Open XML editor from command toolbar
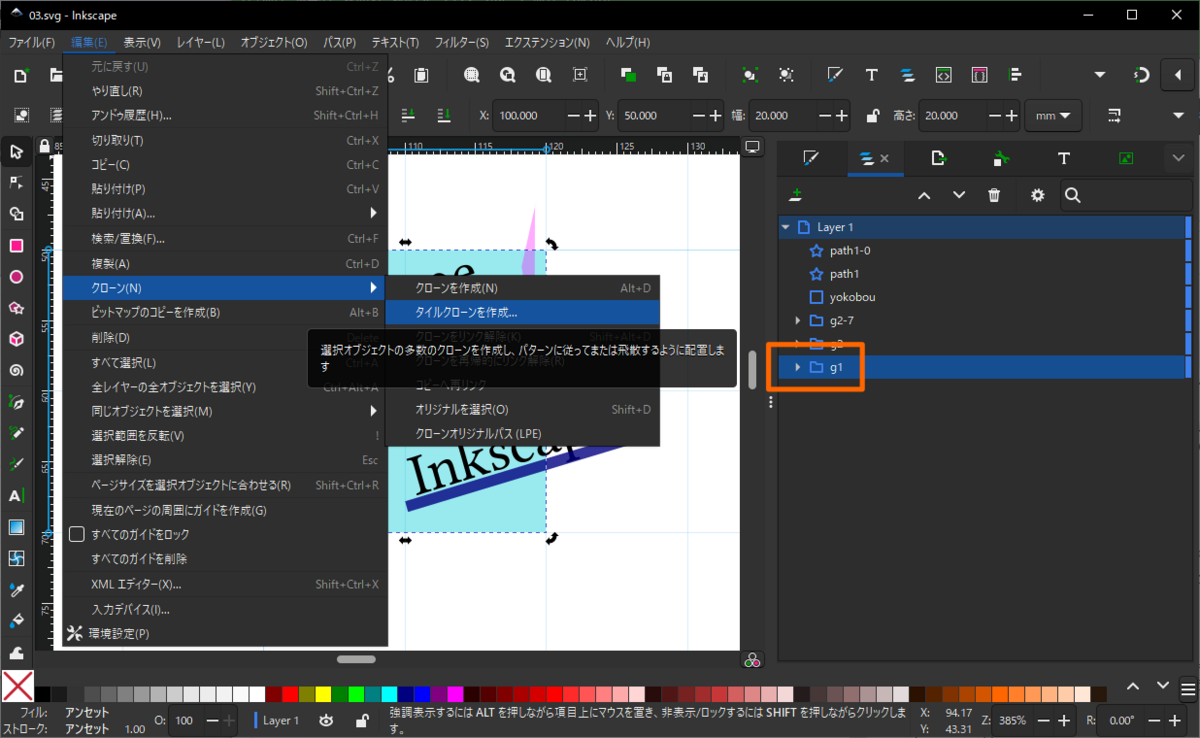 943,75
